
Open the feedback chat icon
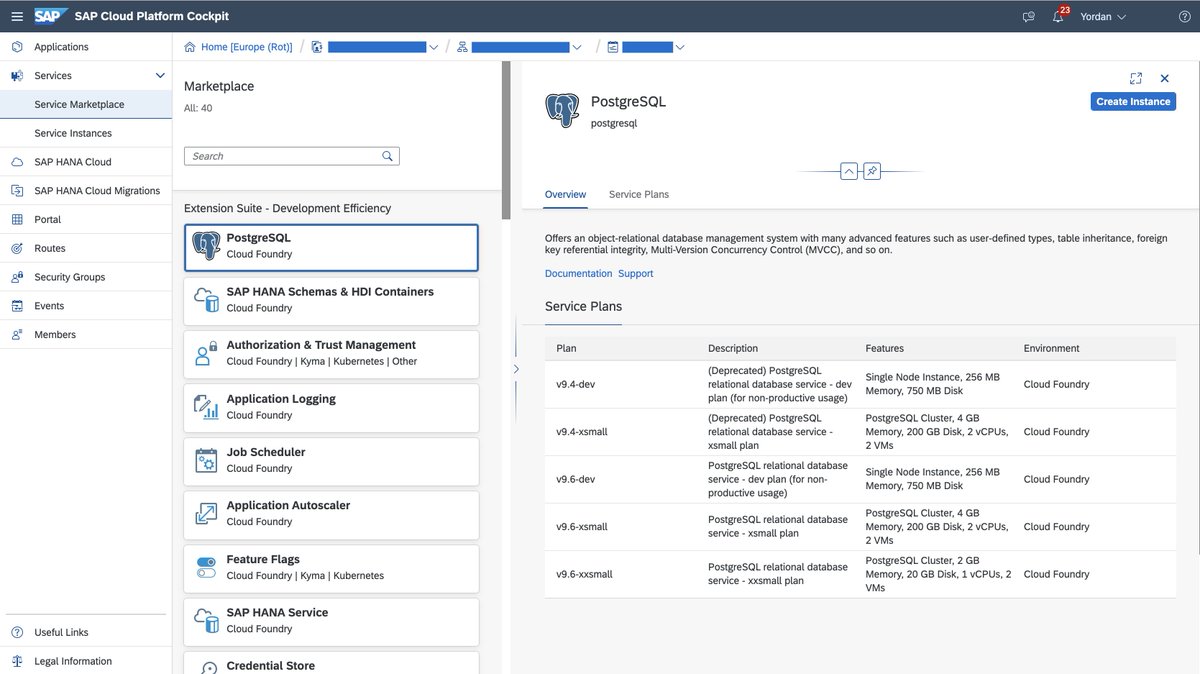coord(1028,17)
